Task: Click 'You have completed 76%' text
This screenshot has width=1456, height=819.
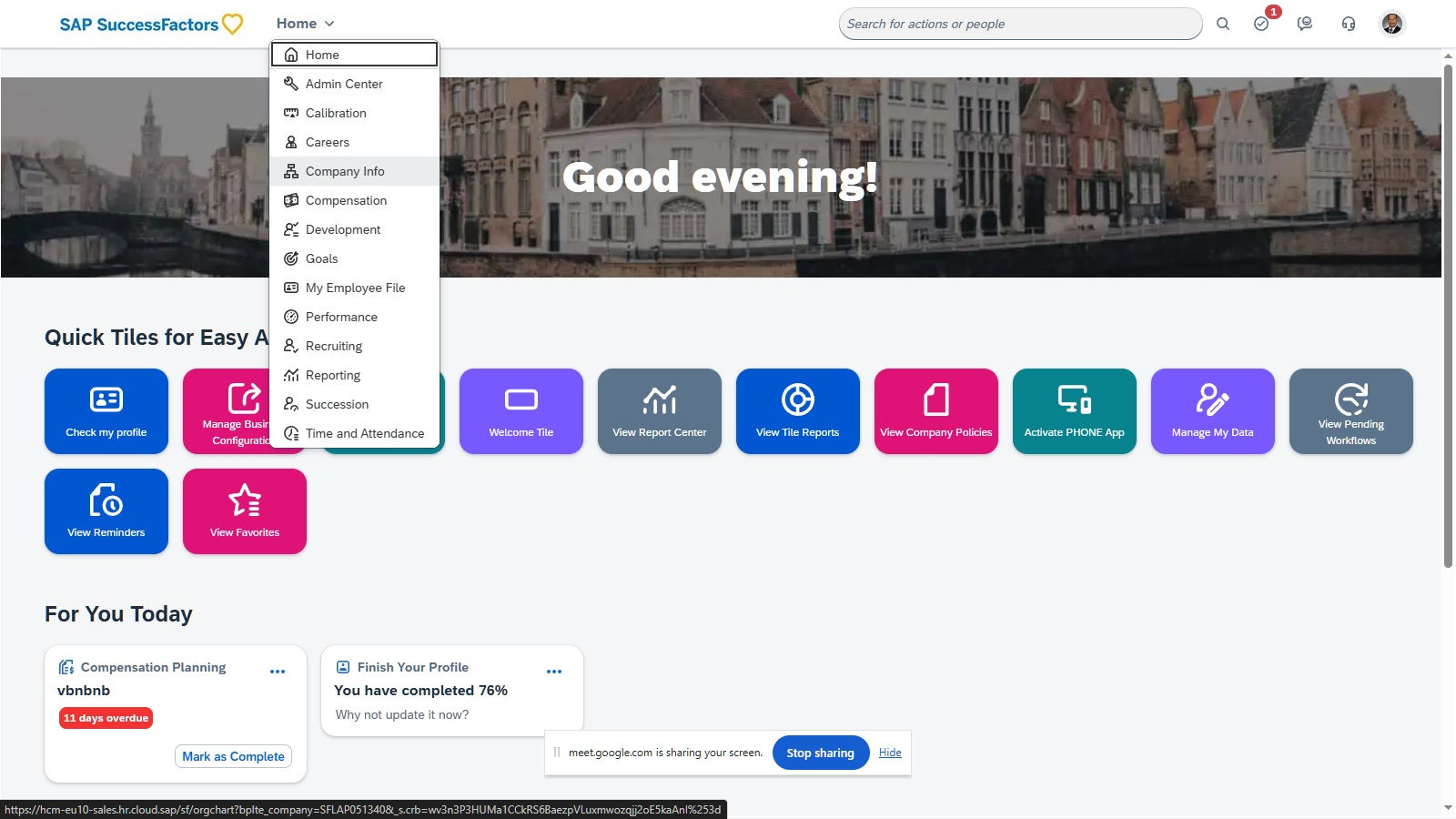Action: click(420, 691)
